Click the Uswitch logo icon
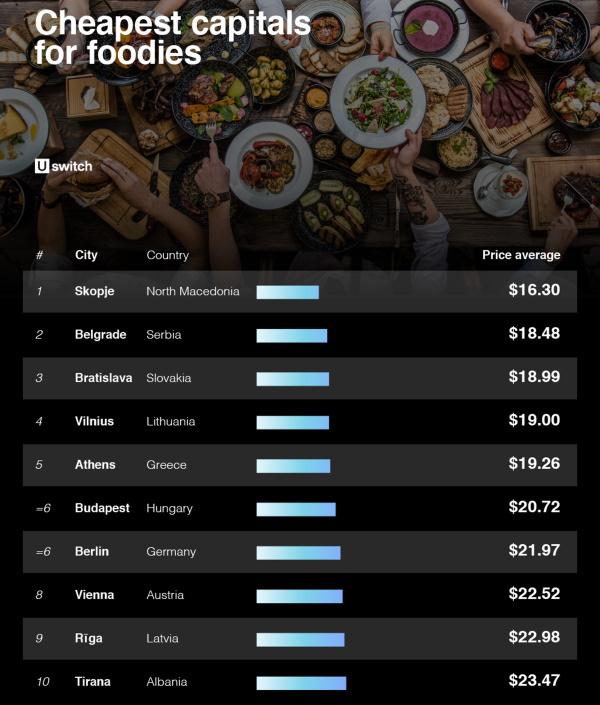This screenshot has height=705, width=600. (x=41, y=167)
